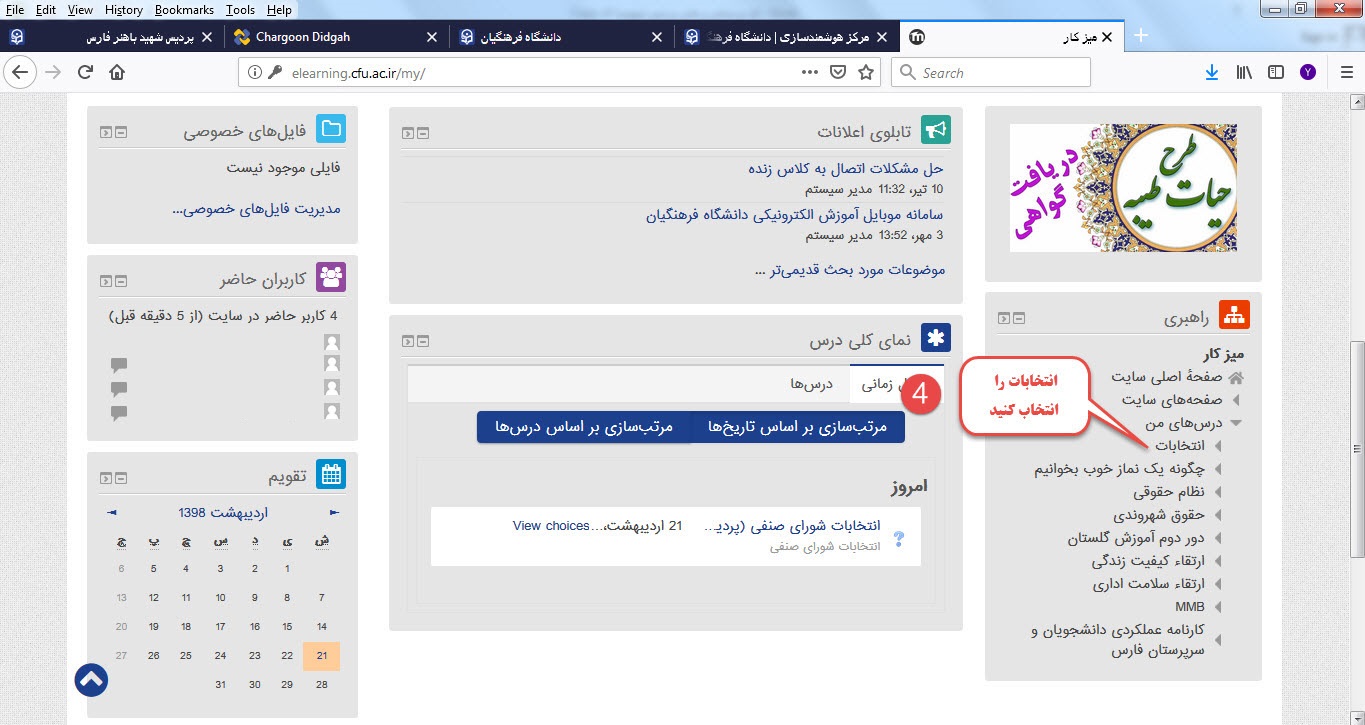
Task: Switch to the درس‌ها tab
Action: tap(811, 384)
